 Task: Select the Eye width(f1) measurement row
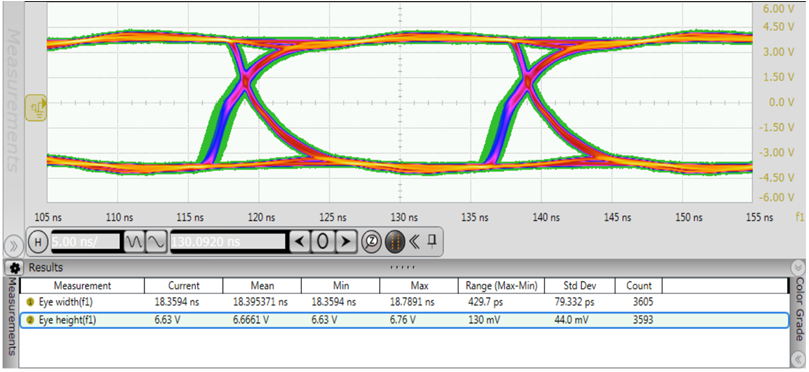point(404,303)
